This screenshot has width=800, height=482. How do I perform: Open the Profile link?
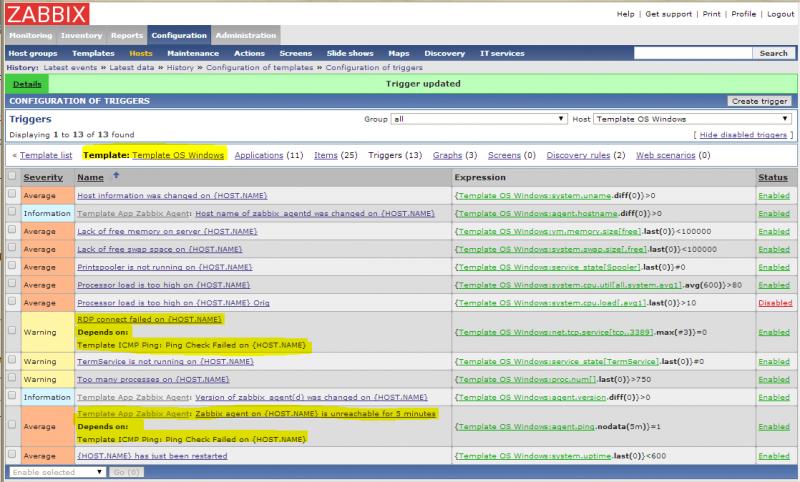pos(743,14)
